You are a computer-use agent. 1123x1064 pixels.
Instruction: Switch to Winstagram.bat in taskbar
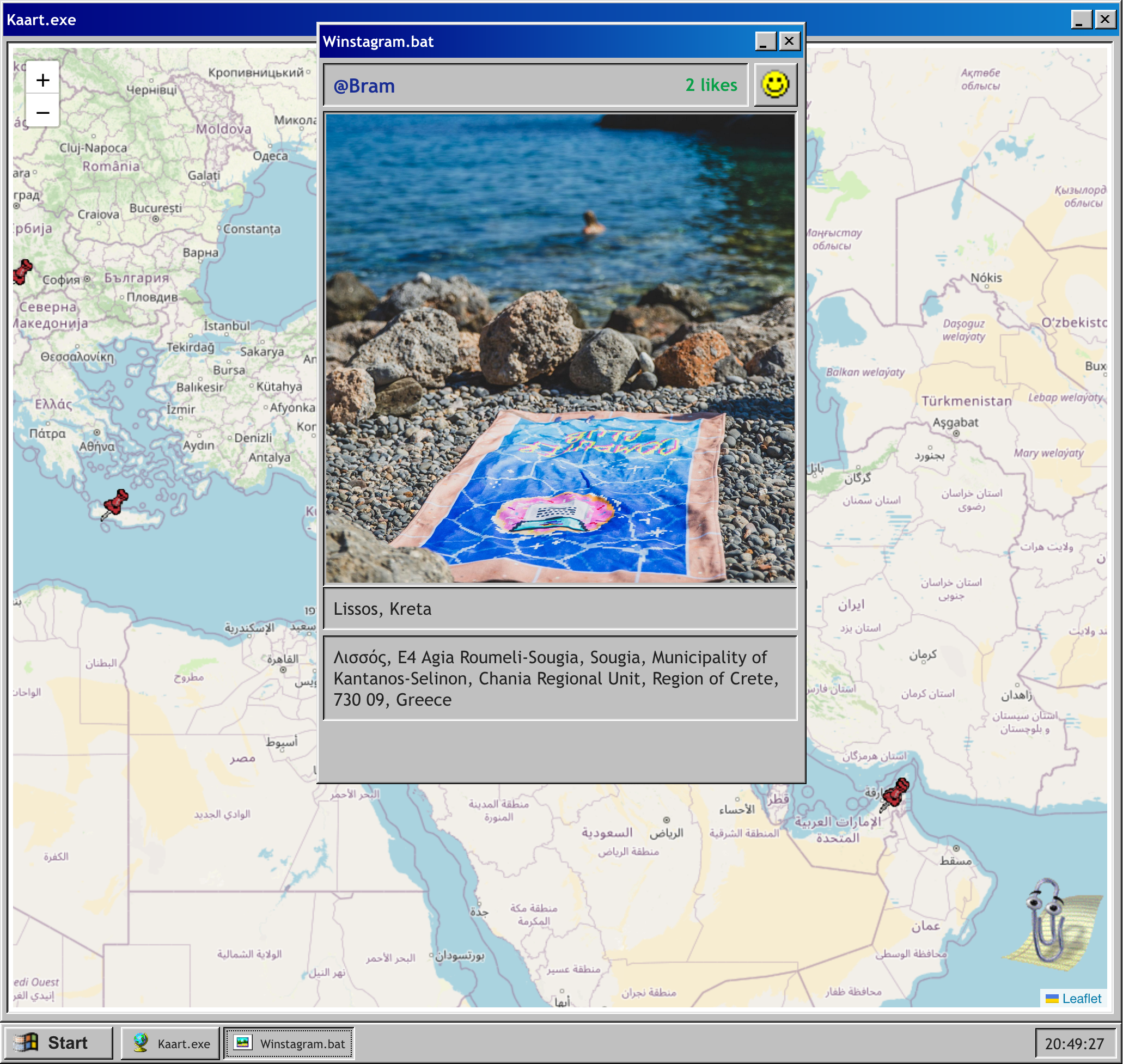(289, 1043)
